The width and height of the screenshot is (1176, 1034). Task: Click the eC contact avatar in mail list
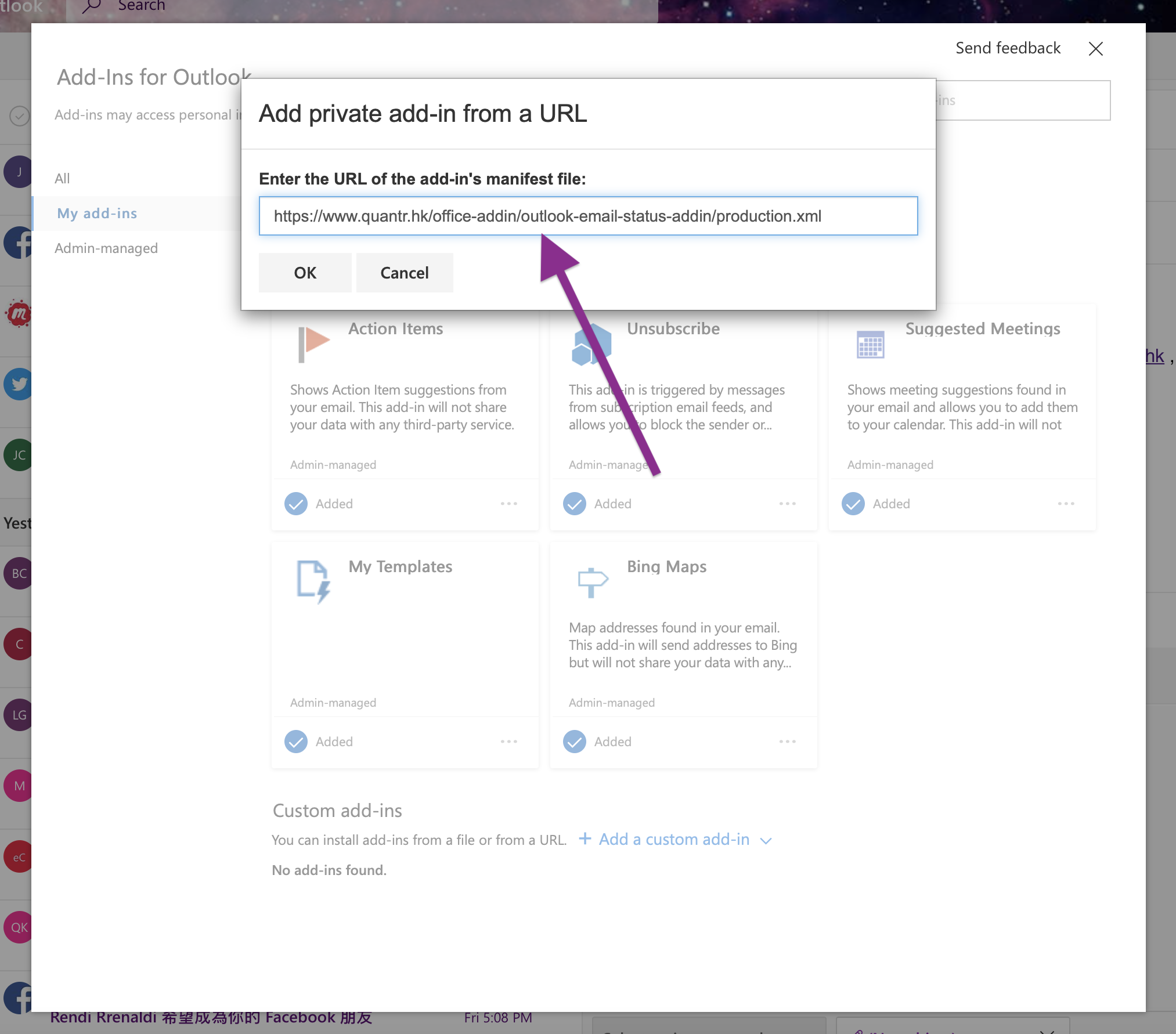coord(19,857)
